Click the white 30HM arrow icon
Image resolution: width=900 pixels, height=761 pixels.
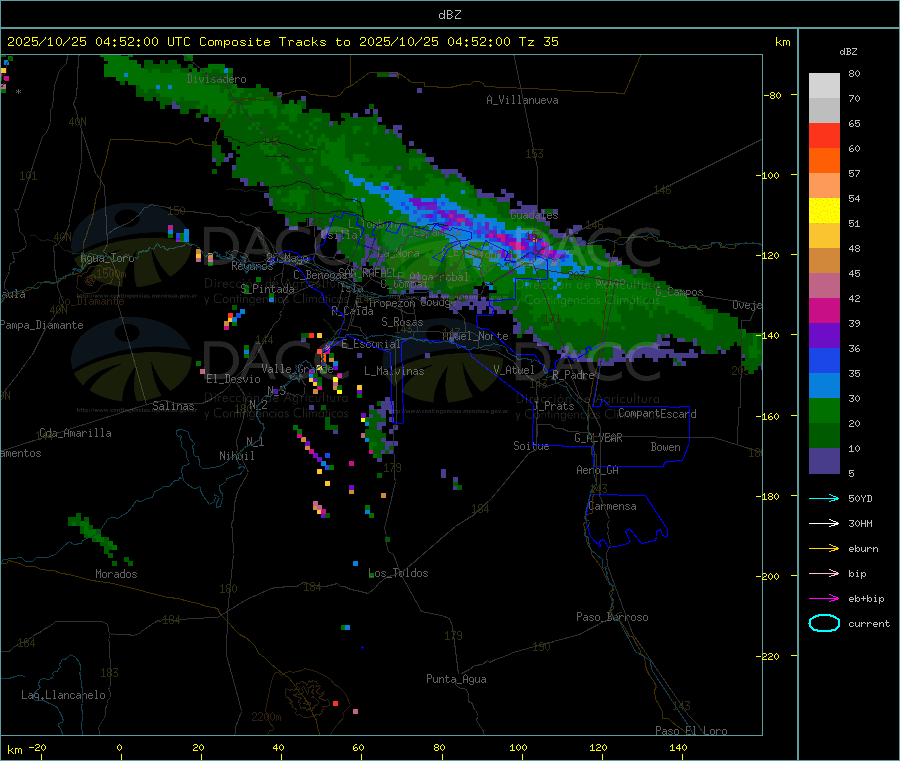tap(823, 523)
